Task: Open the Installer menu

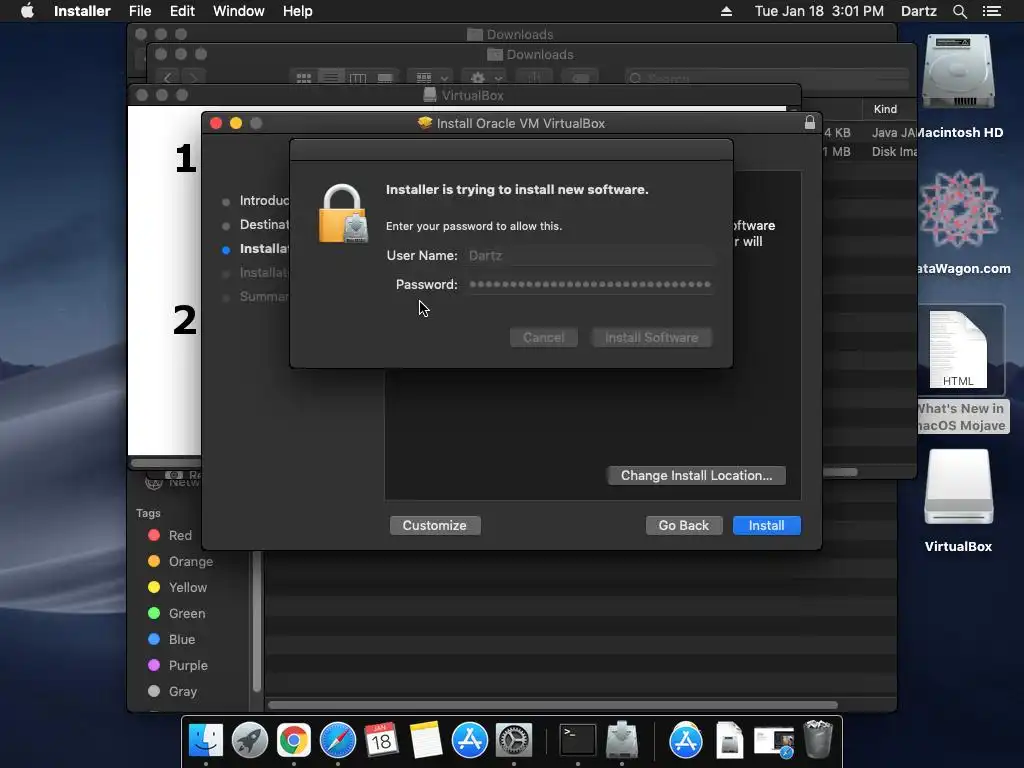Action: [x=82, y=11]
